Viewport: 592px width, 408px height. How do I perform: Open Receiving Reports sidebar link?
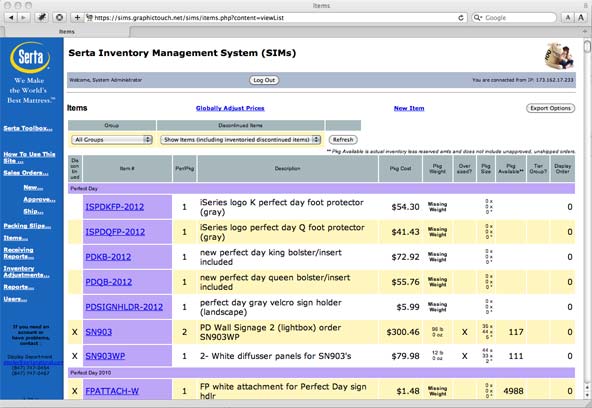[x=18, y=253]
